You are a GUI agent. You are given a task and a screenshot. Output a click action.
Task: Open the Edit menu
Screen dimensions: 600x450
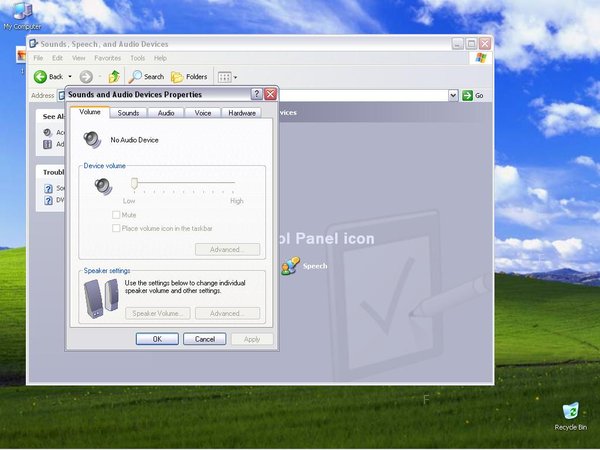(x=57, y=58)
